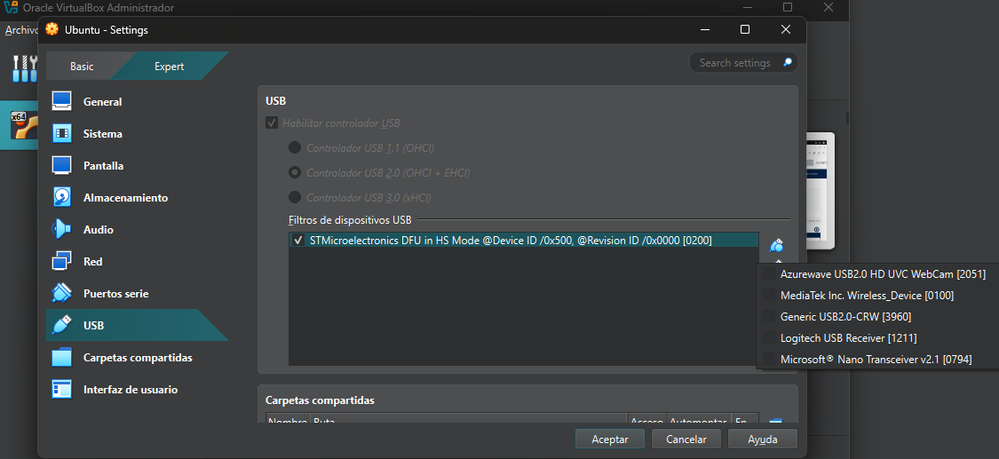Click the Filtros de dispositivos USB label
This screenshot has width=999, height=459.
click(x=350, y=220)
